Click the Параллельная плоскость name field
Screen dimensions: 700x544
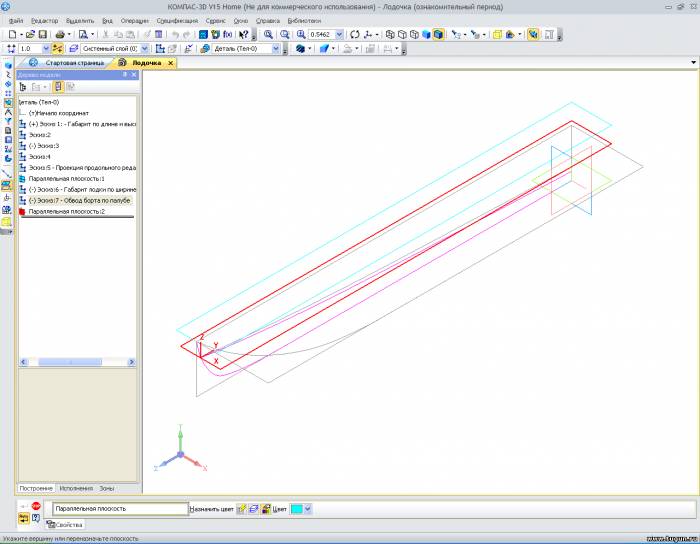(121, 509)
